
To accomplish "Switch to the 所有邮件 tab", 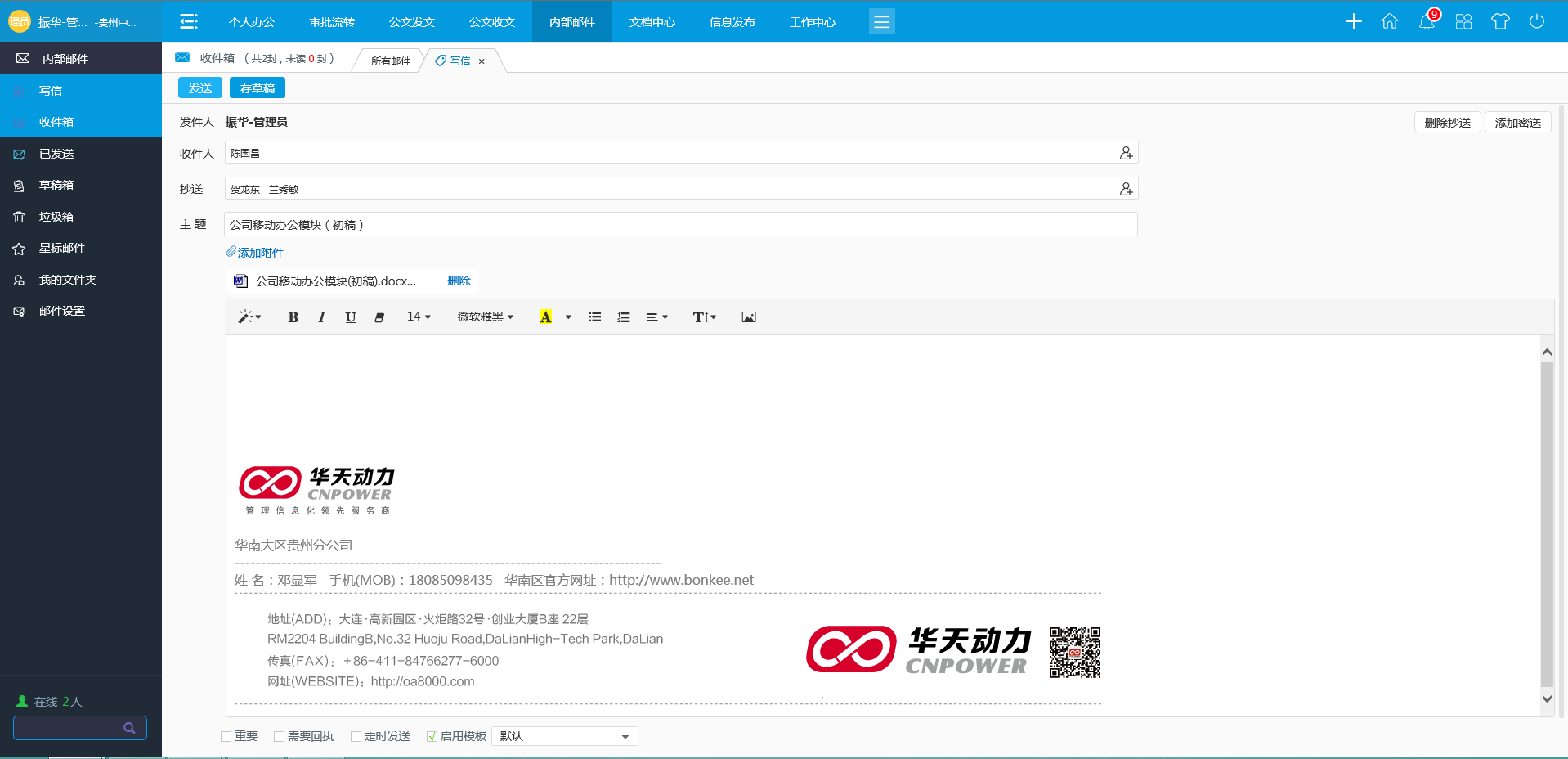I will coord(391,61).
